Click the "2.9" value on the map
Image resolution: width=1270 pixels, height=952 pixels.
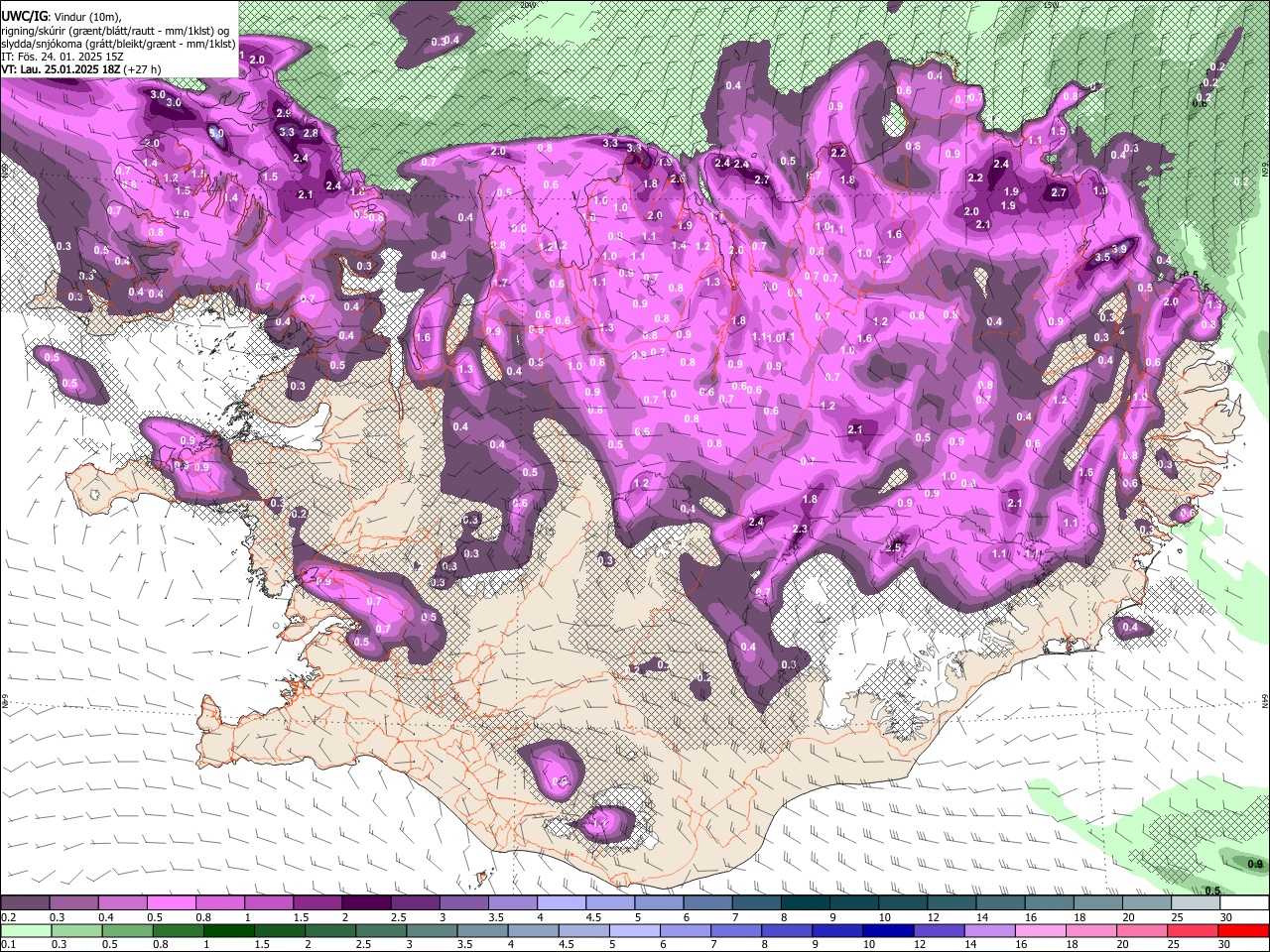284,113
